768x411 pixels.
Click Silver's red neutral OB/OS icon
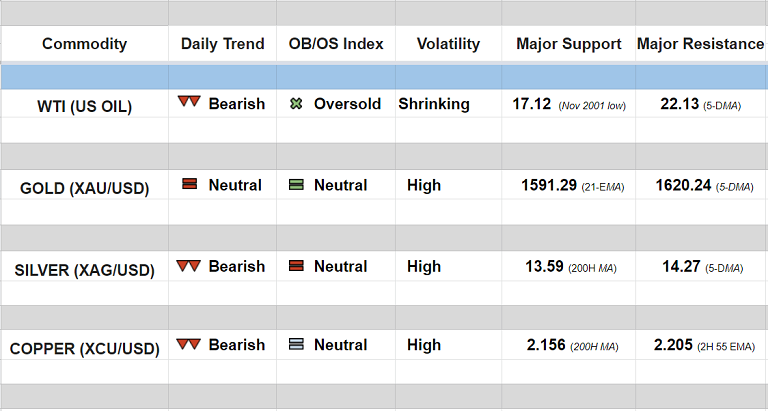point(296,266)
